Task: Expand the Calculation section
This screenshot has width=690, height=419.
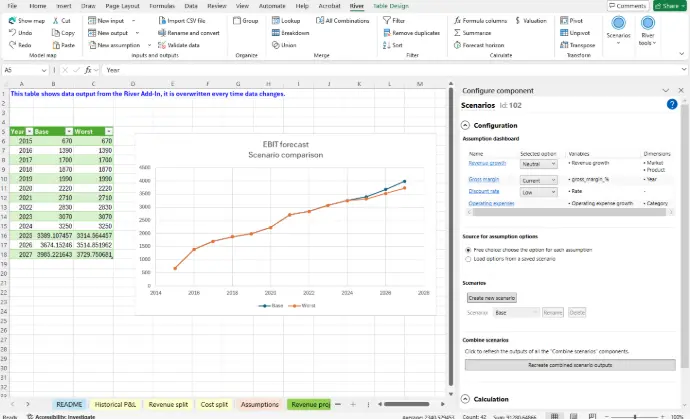Action: (465, 396)
